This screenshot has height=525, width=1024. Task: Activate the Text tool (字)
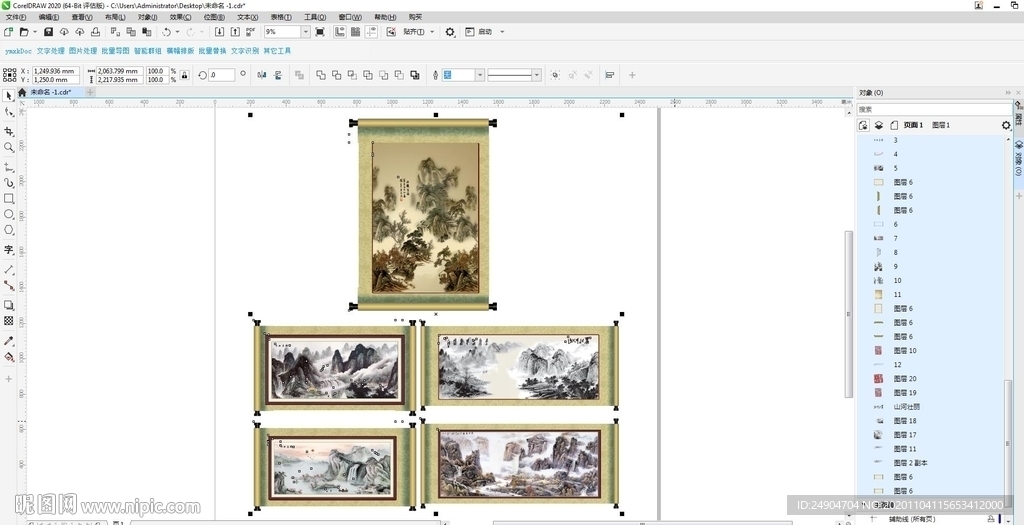9,250
